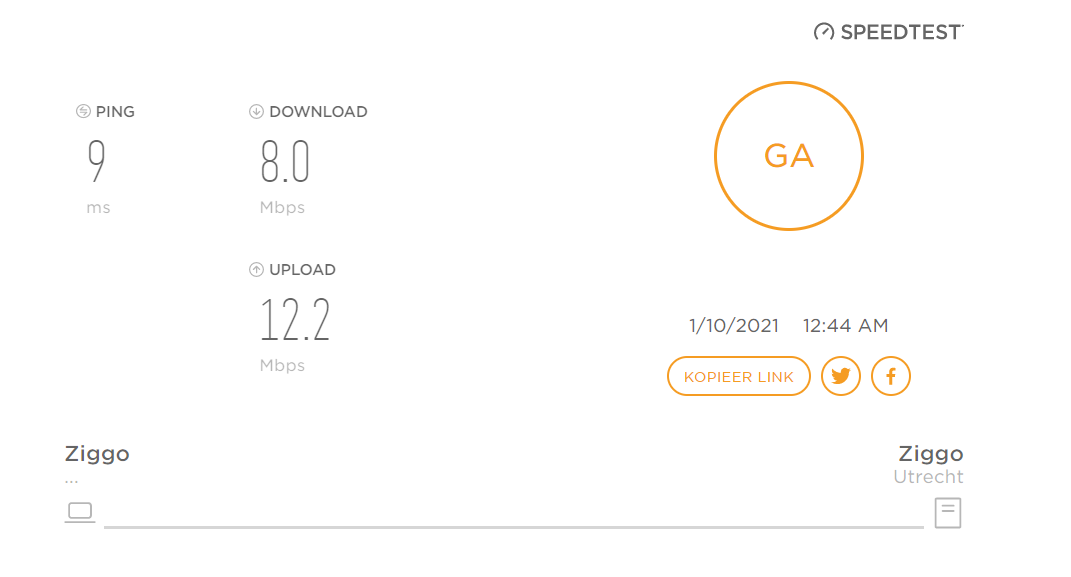1071x577 pixels.
Task: Select the Ziggo server name above Utrecht
Action: point(931,453)
